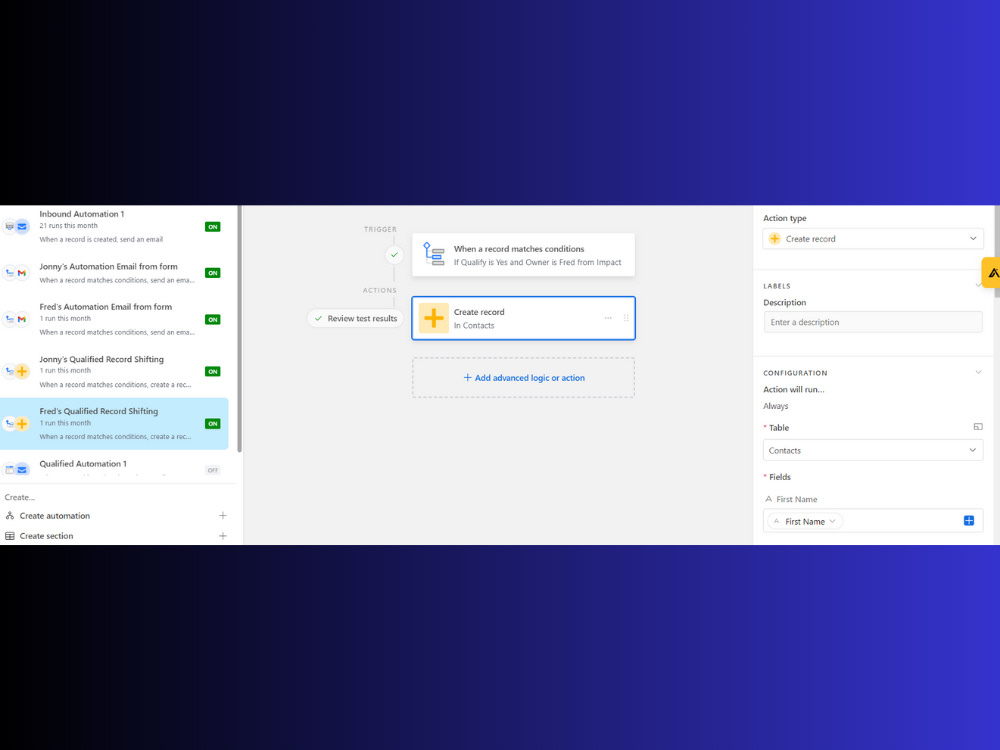Select the Create record plus icon on the action card
Image resolution: width=1000 pixels, height=750 pixels.
[x=432, y=317]
